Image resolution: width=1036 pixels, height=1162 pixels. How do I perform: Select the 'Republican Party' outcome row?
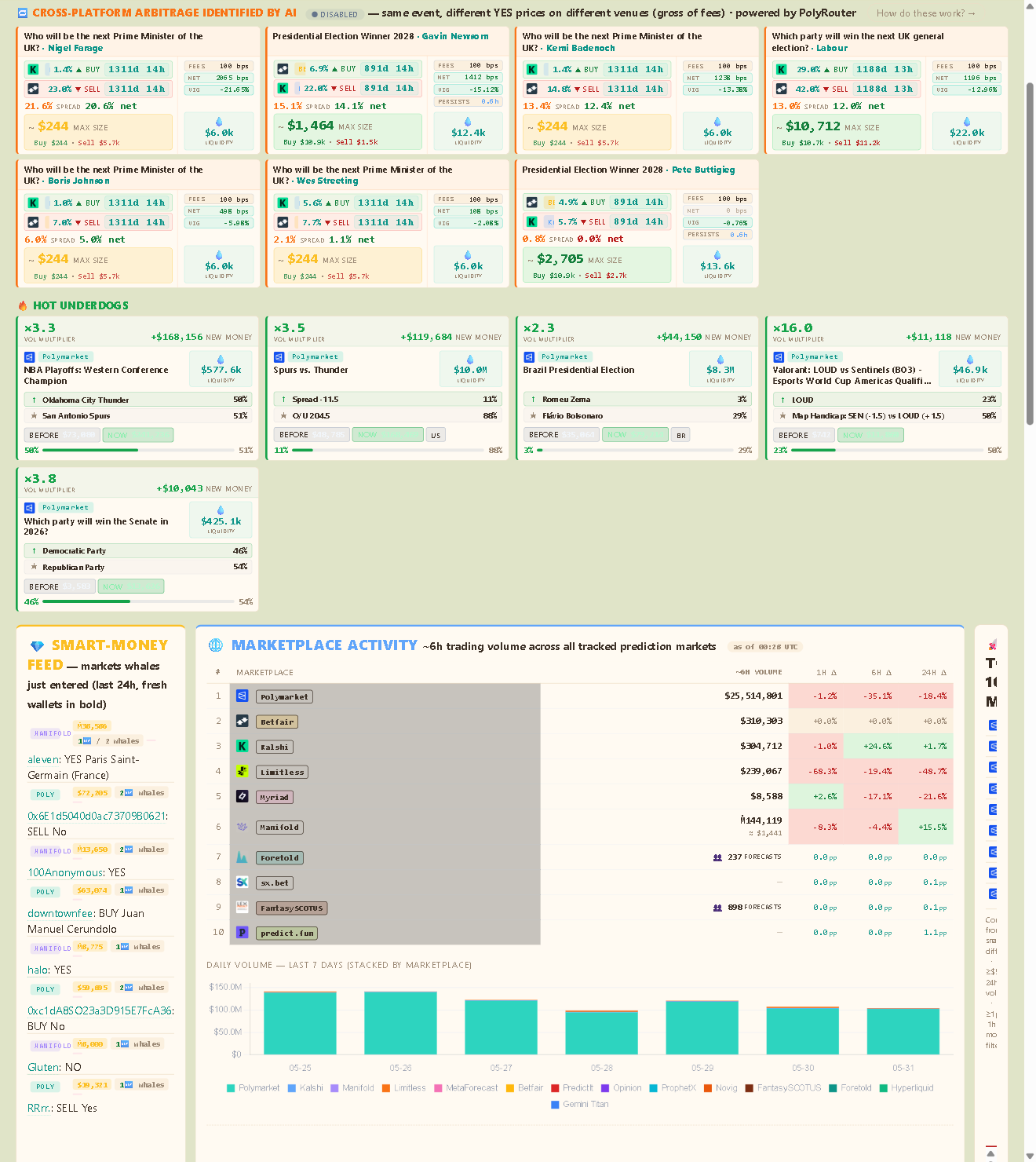click(x=137, y=567)
